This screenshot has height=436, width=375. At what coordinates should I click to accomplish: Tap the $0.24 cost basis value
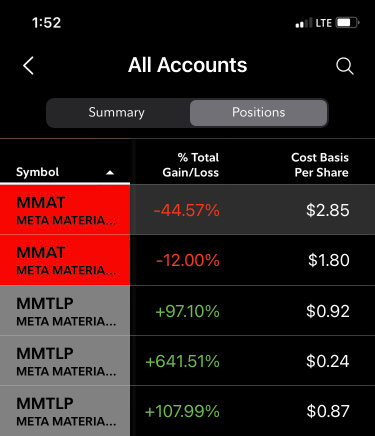(x=328, y=361)
